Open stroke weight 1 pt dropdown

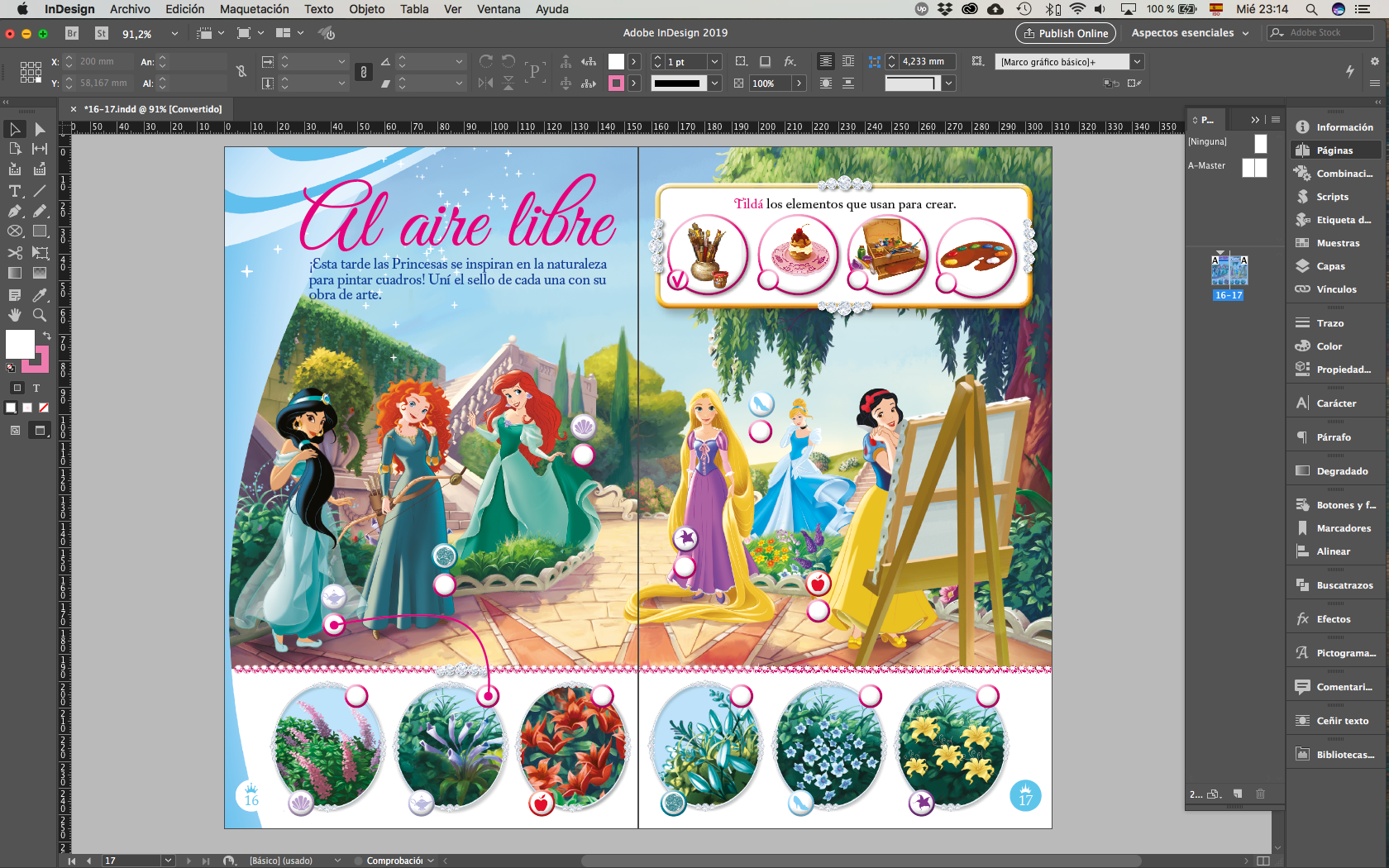pos(714,62)
